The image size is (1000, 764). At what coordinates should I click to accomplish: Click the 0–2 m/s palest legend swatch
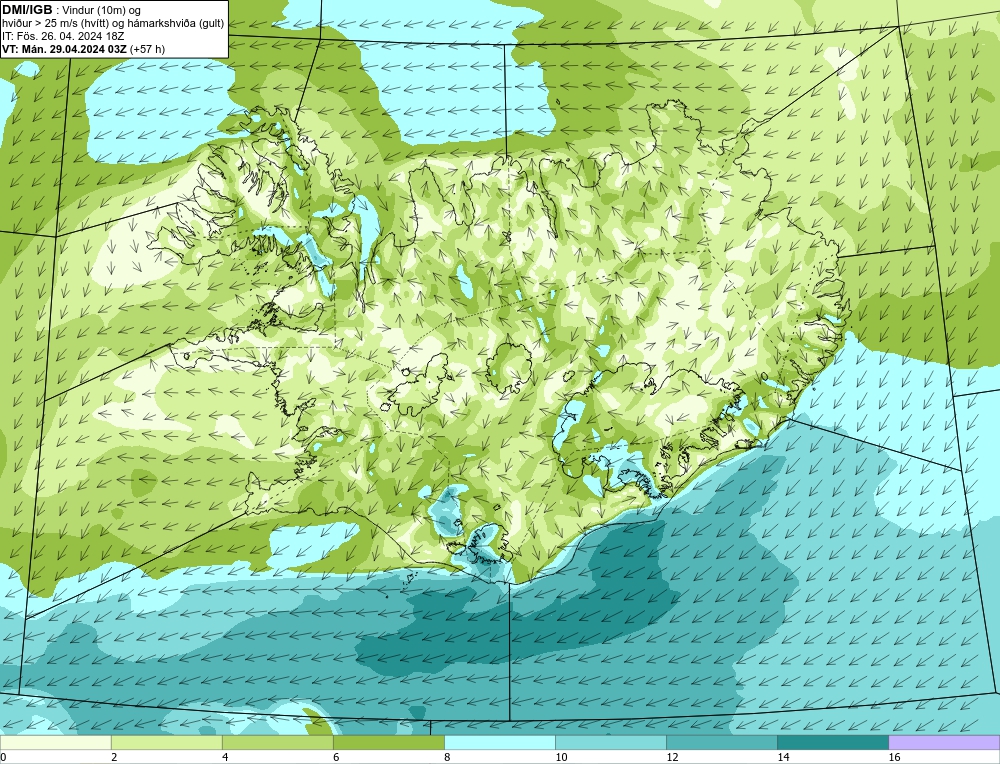[x=55, y=742]
